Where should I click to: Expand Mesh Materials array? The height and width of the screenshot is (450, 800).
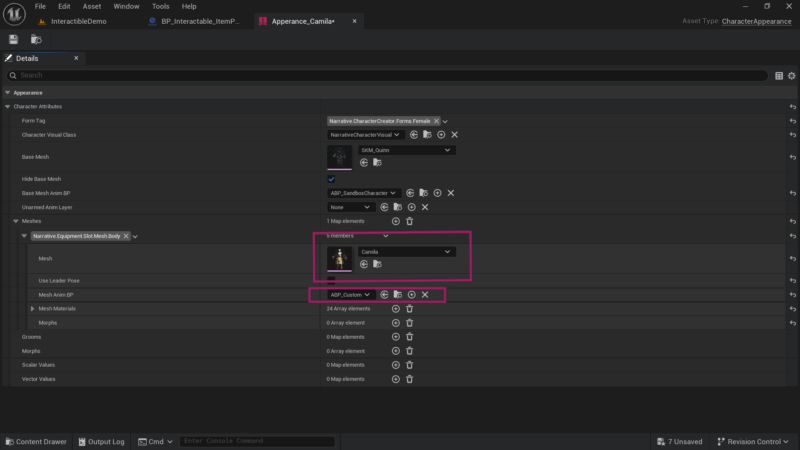tap(32, 309)
